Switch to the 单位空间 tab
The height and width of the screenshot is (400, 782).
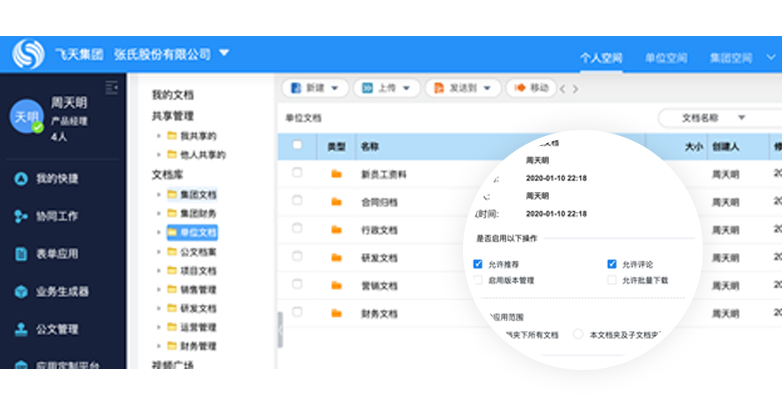[666, 58]
